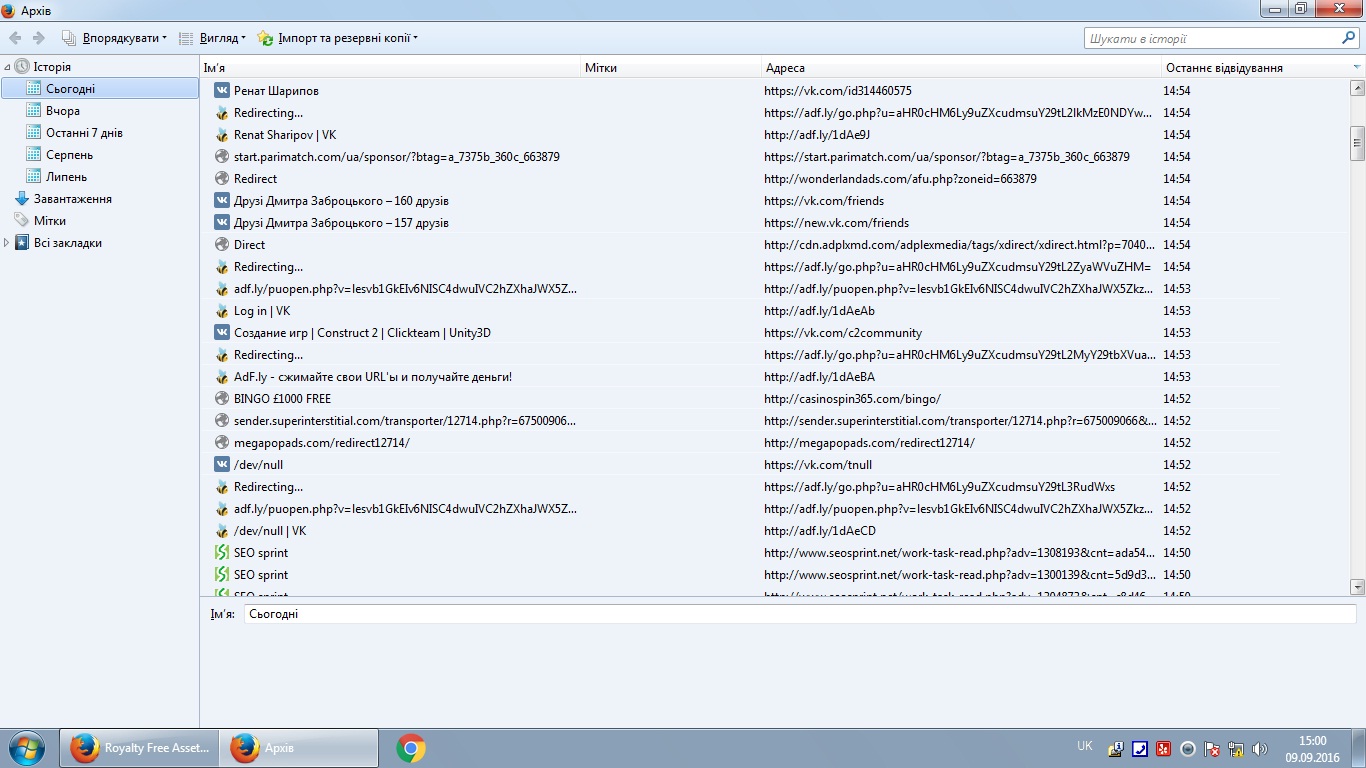Screen dimensions: 1366x768
Task: Click the address https://vk.com/tnull
Action: coord(818,464)
